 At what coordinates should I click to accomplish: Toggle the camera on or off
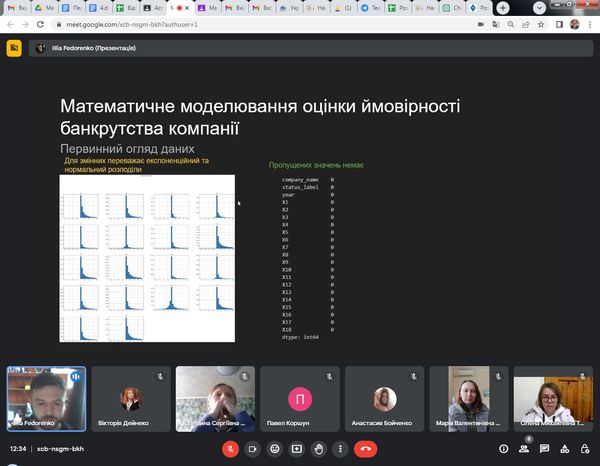(x=252, y=449)
